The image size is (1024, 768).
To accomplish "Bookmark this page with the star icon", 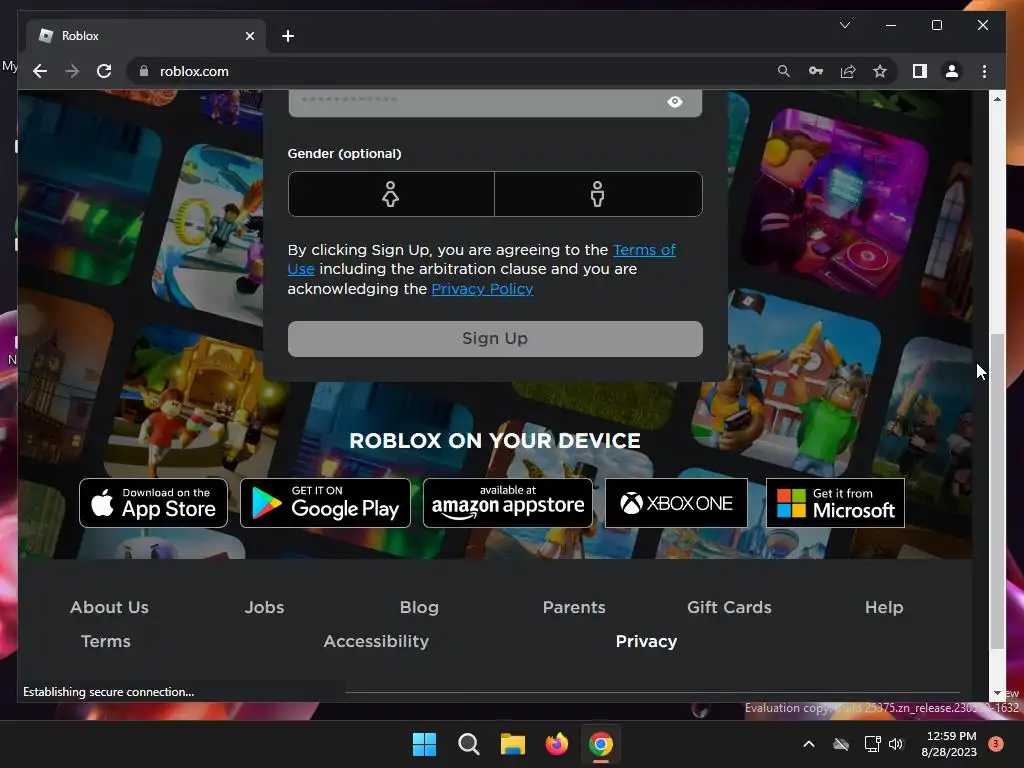I will 880,71.
